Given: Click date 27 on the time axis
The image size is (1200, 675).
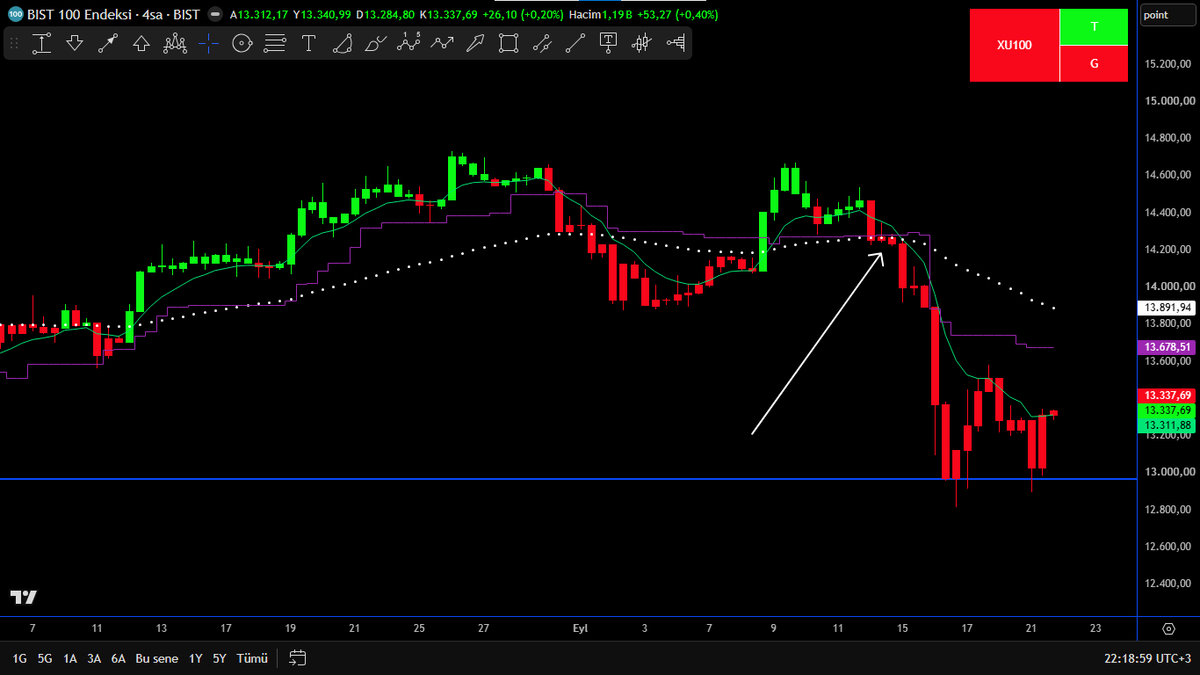Looking at the screenshot, I should (484, 628).
